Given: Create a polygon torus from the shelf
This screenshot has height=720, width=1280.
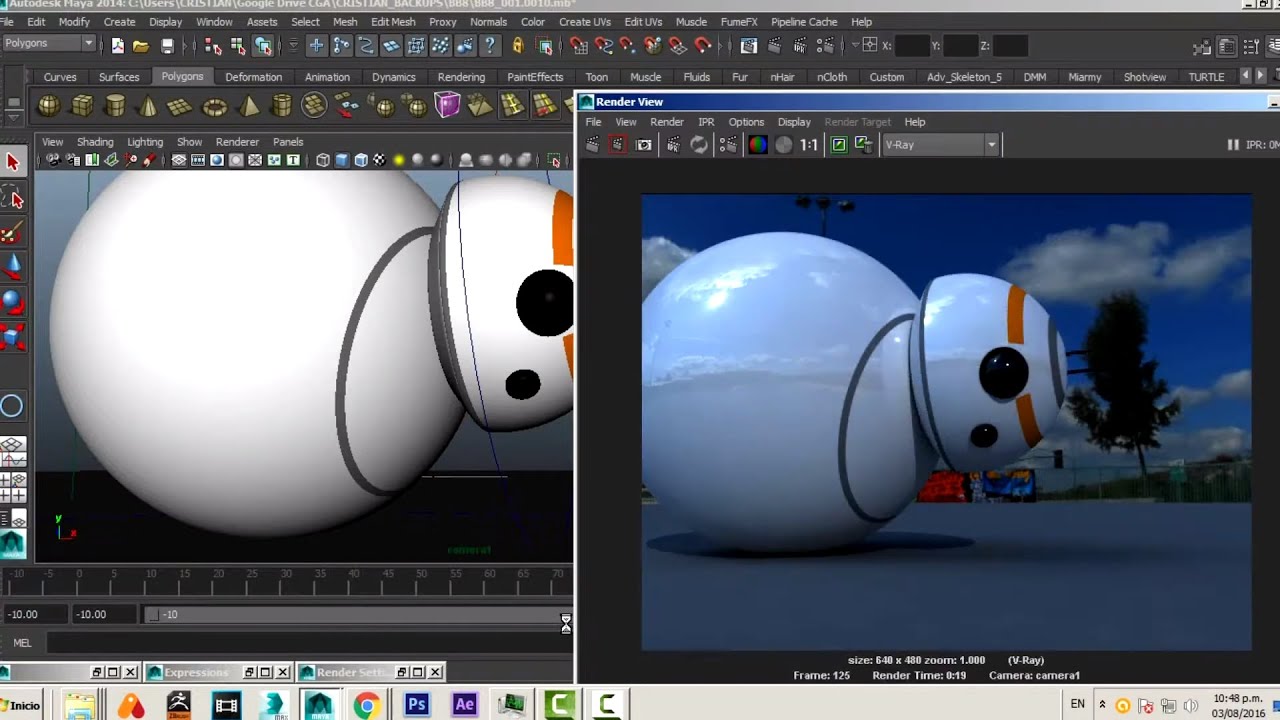Looking at the screenshot, I should tap(214, 105).
